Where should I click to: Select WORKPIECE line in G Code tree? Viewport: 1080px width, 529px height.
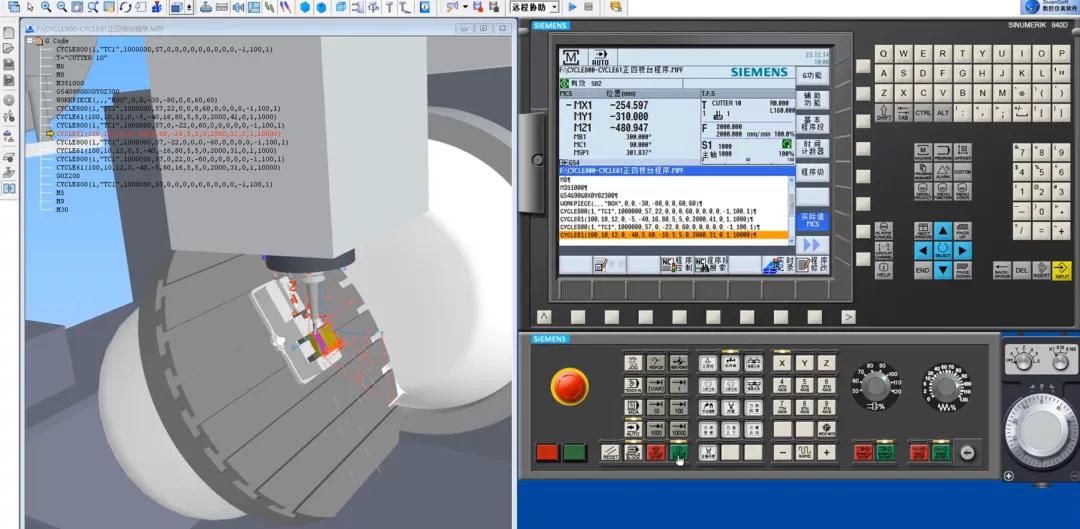pyautogui.click(x=136, y=100)
